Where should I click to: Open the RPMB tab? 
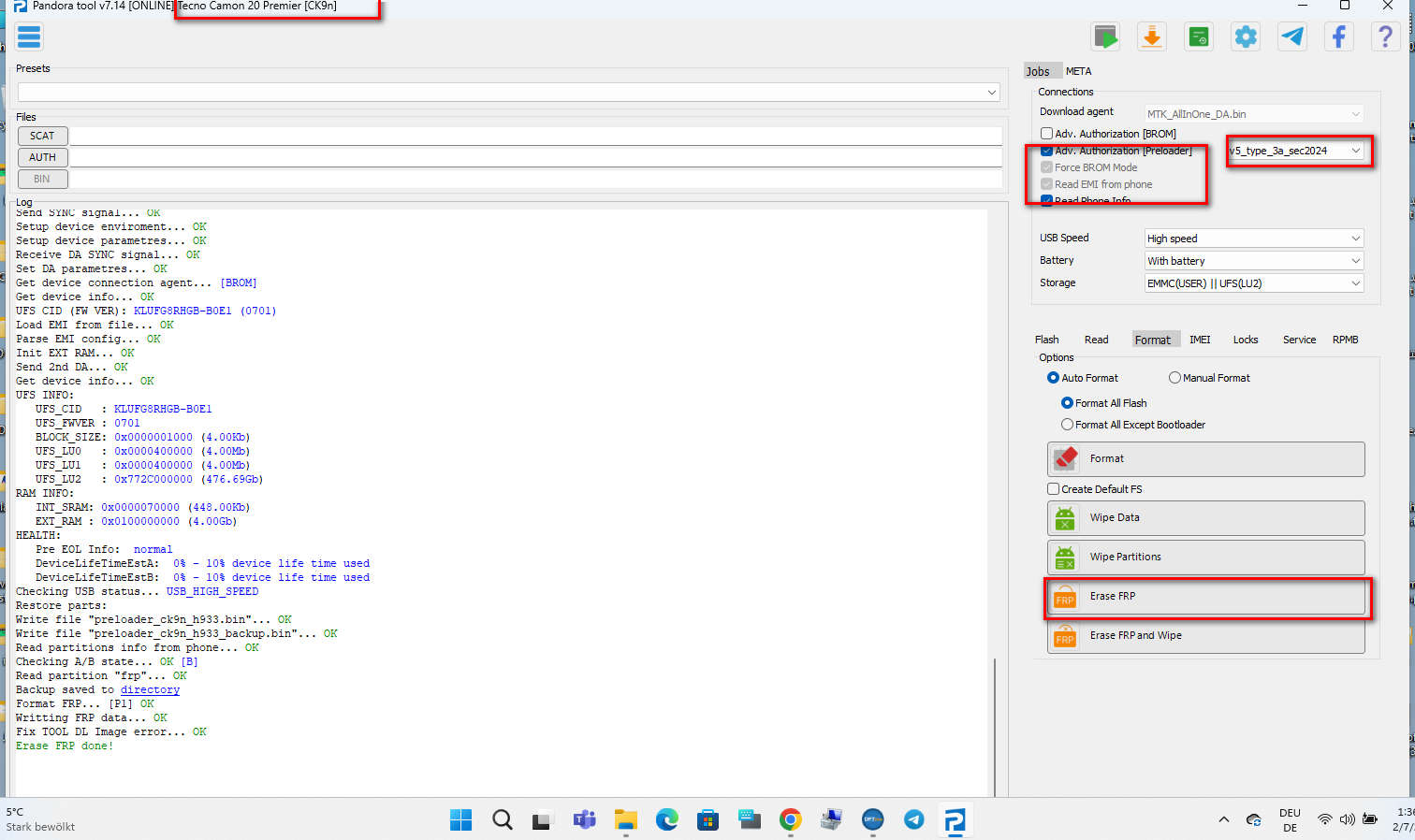coord(1346,340)
